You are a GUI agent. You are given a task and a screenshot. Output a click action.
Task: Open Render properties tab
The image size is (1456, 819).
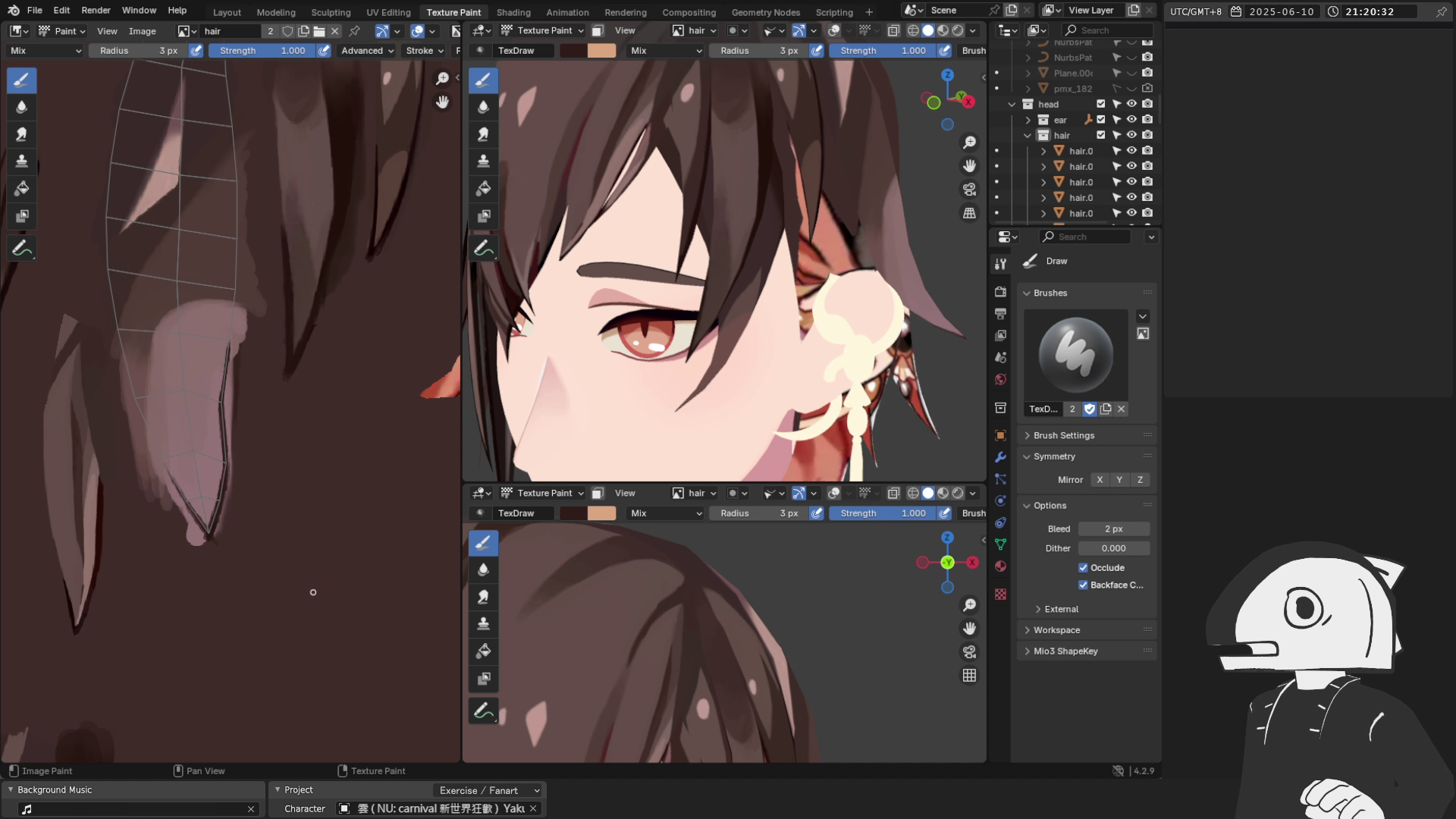pos(1000,292)
